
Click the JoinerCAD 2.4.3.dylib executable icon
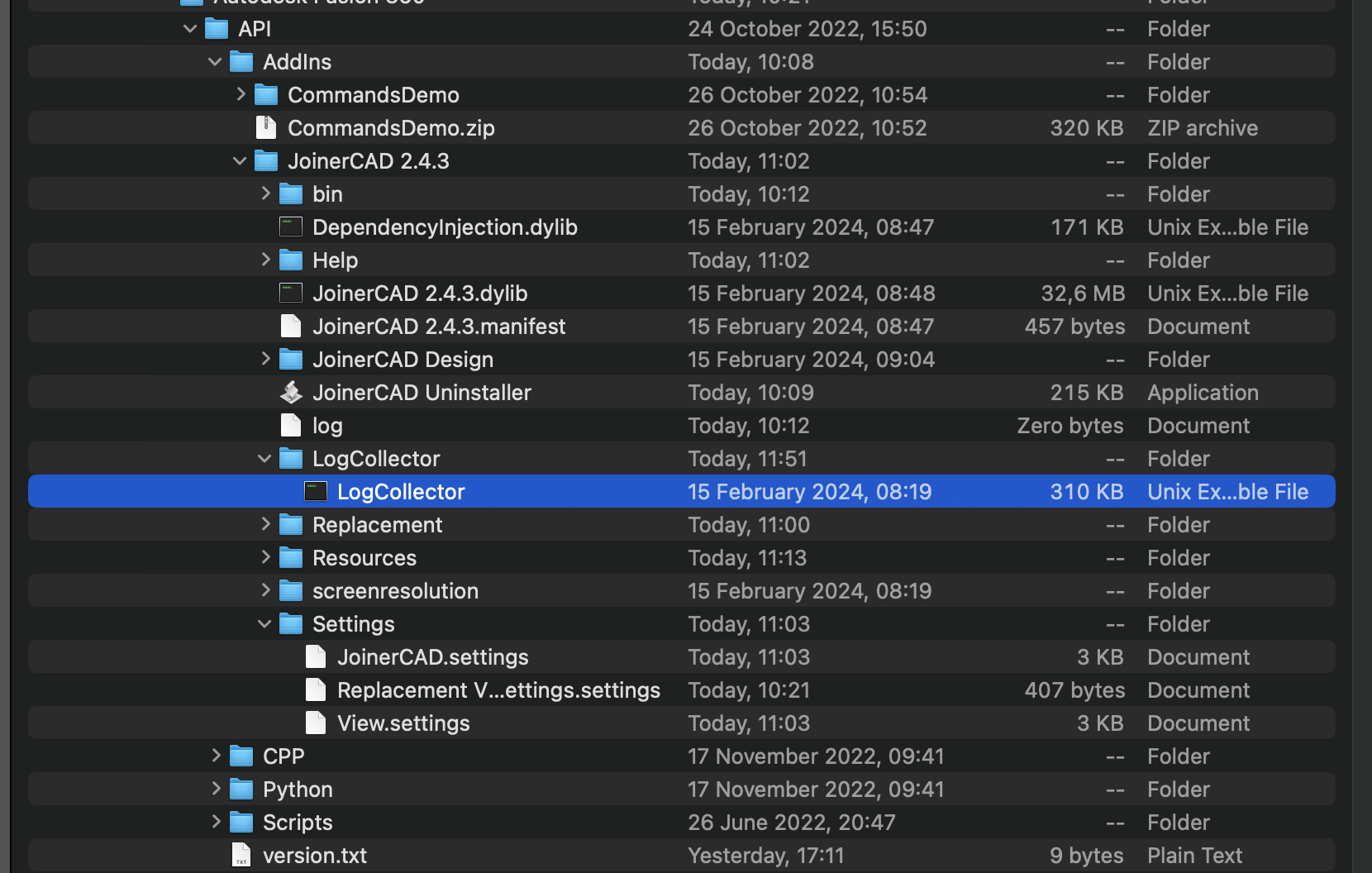[x=291, y=293]
